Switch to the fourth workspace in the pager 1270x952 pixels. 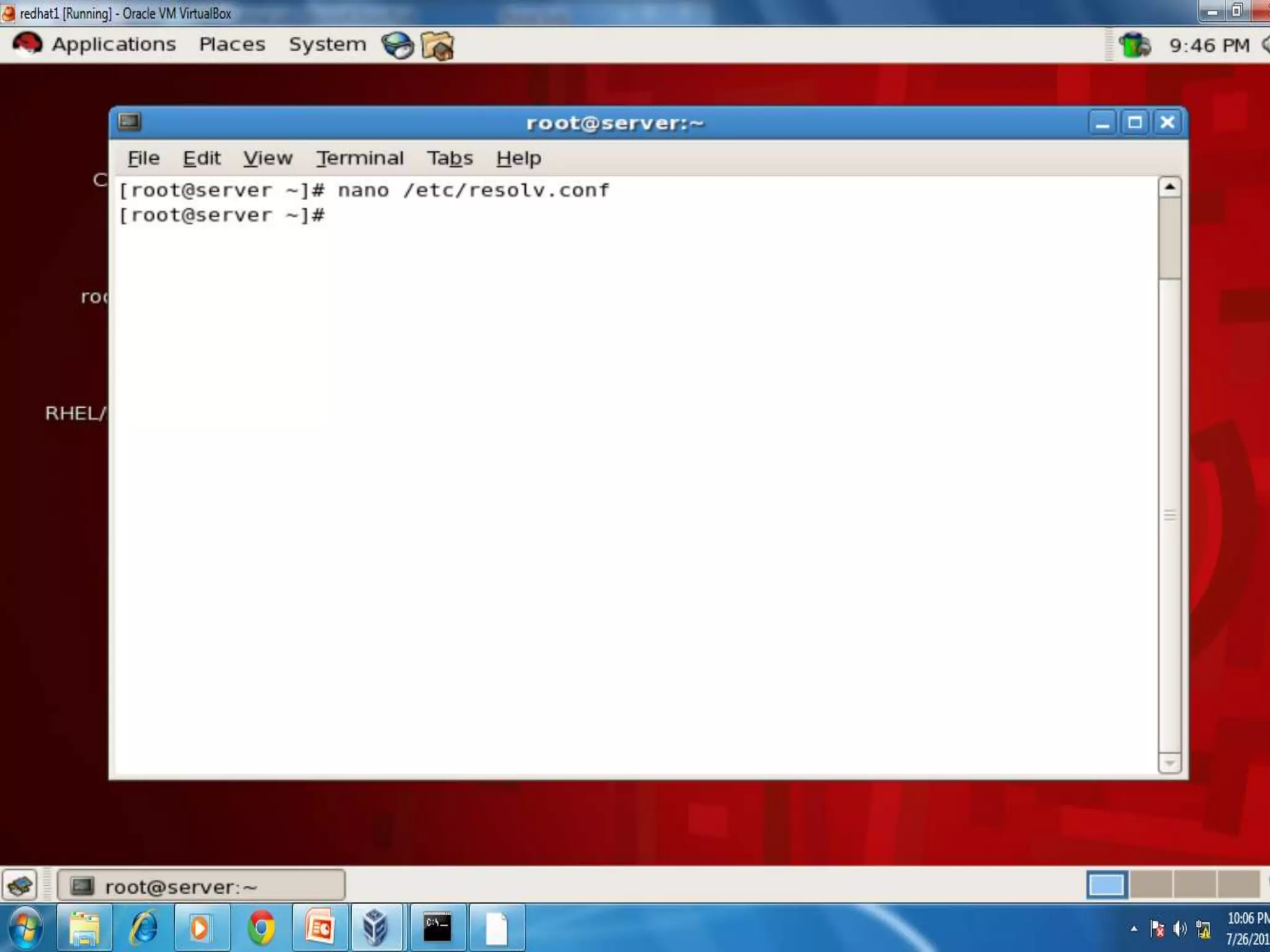(x=1238, y=884)
